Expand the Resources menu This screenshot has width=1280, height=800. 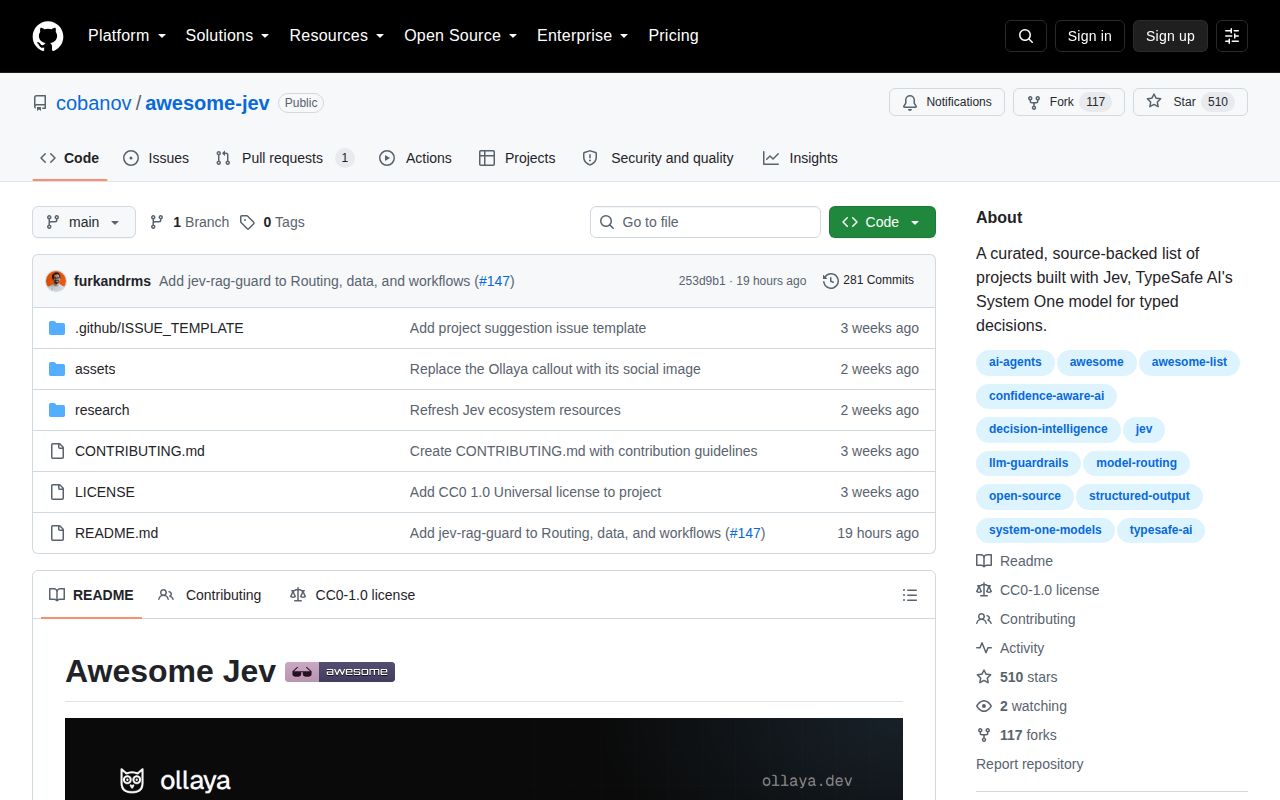[337, 36]
